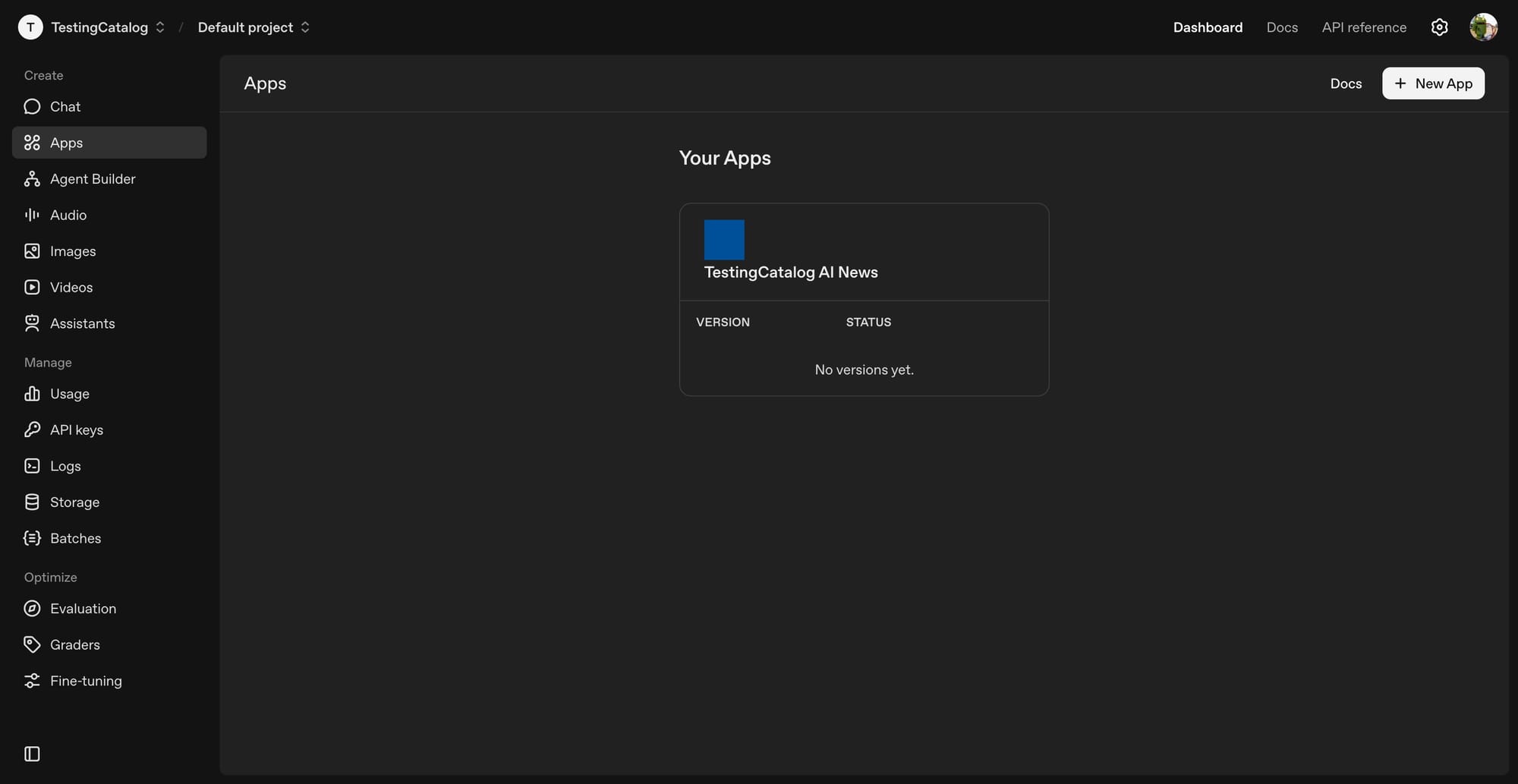The width and height of the screenshot is (1518, 784).
Task: Click the profile avatar picture
Action: (1484, 27)
